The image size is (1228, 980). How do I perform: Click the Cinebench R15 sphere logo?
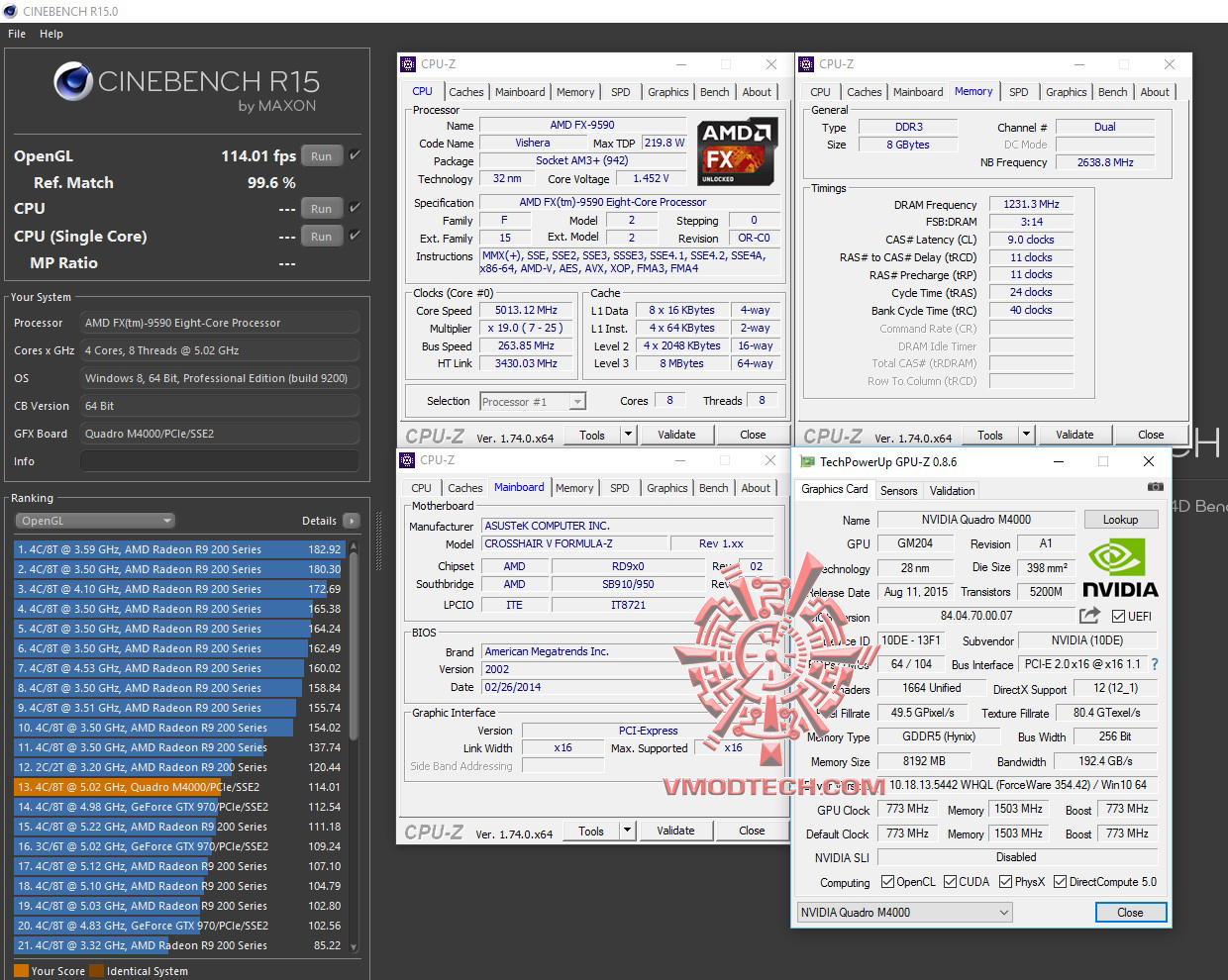[x=73, y=82]
